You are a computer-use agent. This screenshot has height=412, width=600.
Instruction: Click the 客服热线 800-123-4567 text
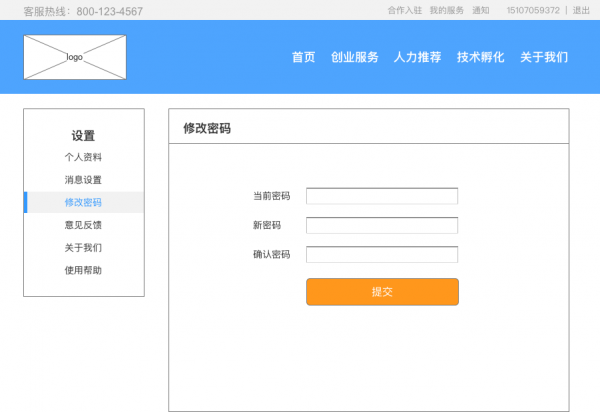coord(83,11)
